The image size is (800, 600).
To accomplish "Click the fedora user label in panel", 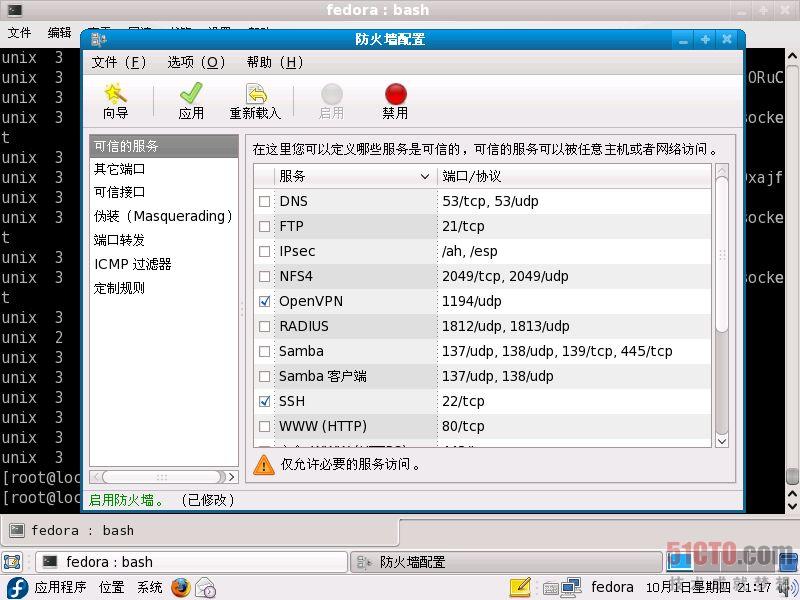I will 612,587.
